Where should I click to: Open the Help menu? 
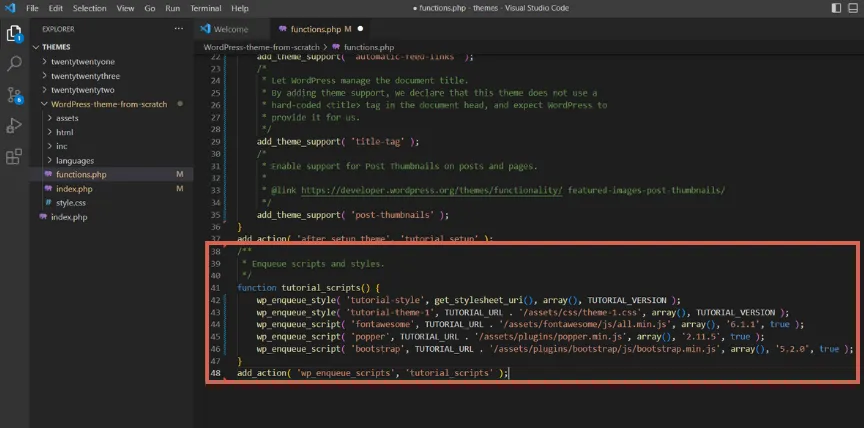pyautogui.click(x=240, y=8)
